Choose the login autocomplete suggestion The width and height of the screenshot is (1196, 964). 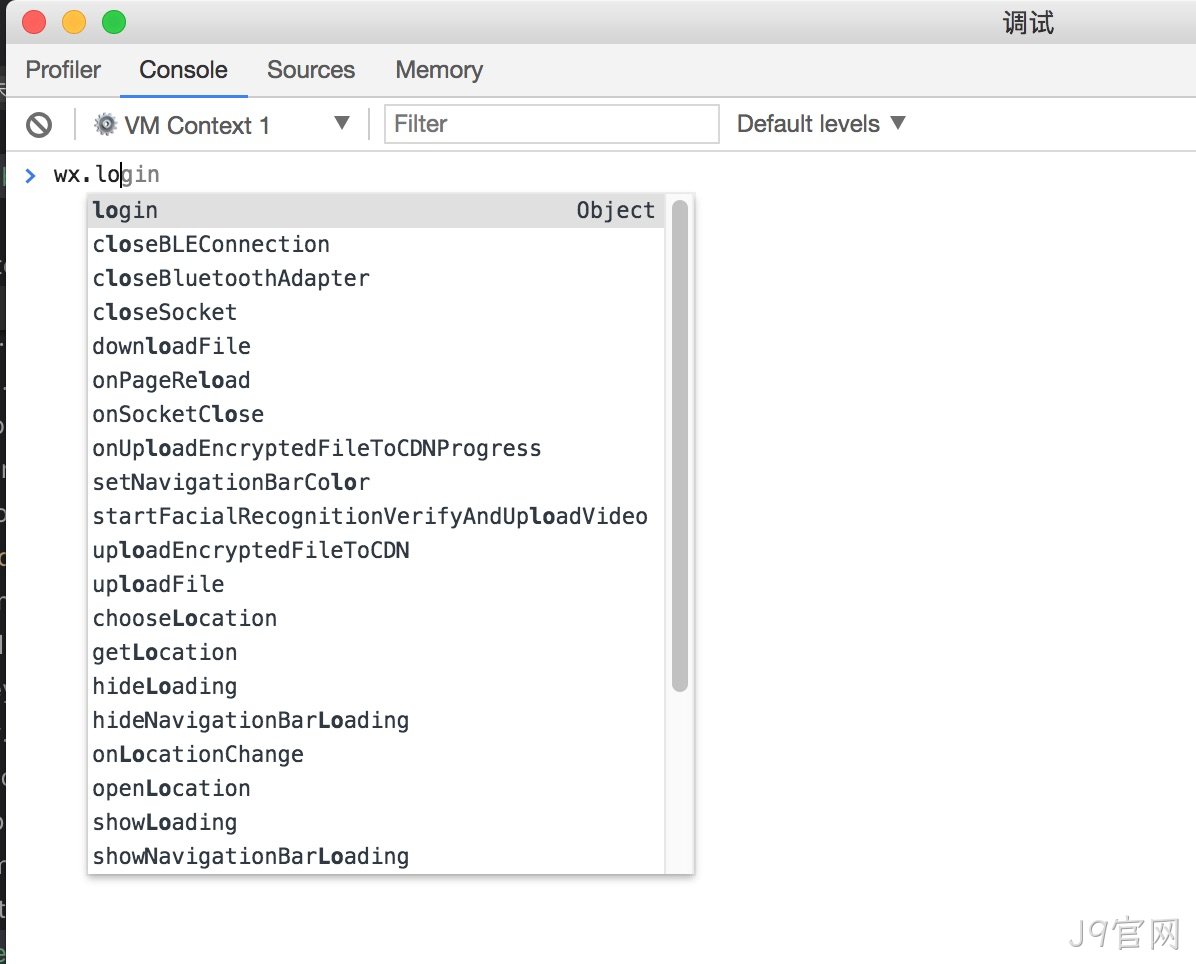coord(375,210)
